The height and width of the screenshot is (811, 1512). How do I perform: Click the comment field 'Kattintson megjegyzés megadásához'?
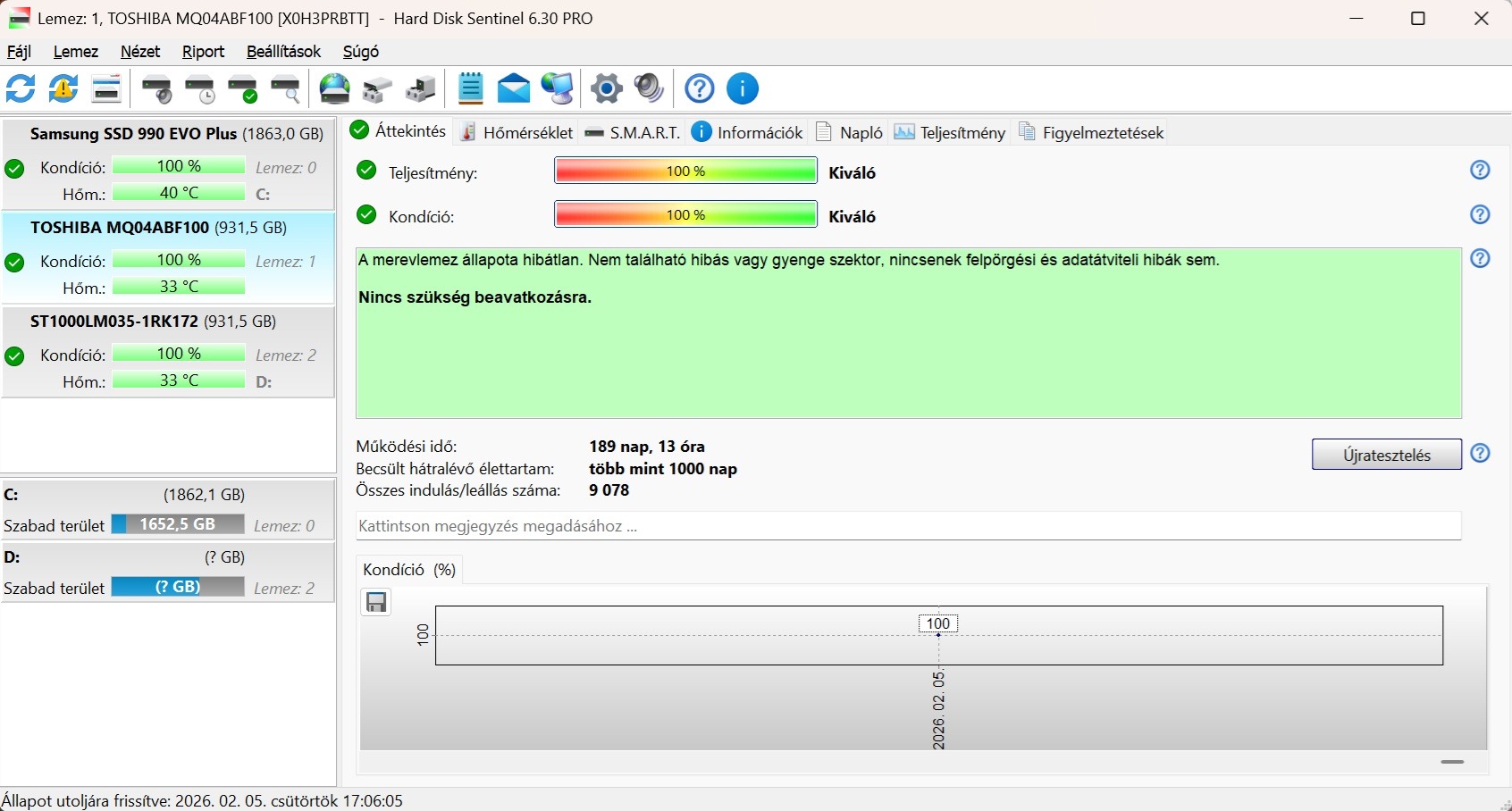909,526
